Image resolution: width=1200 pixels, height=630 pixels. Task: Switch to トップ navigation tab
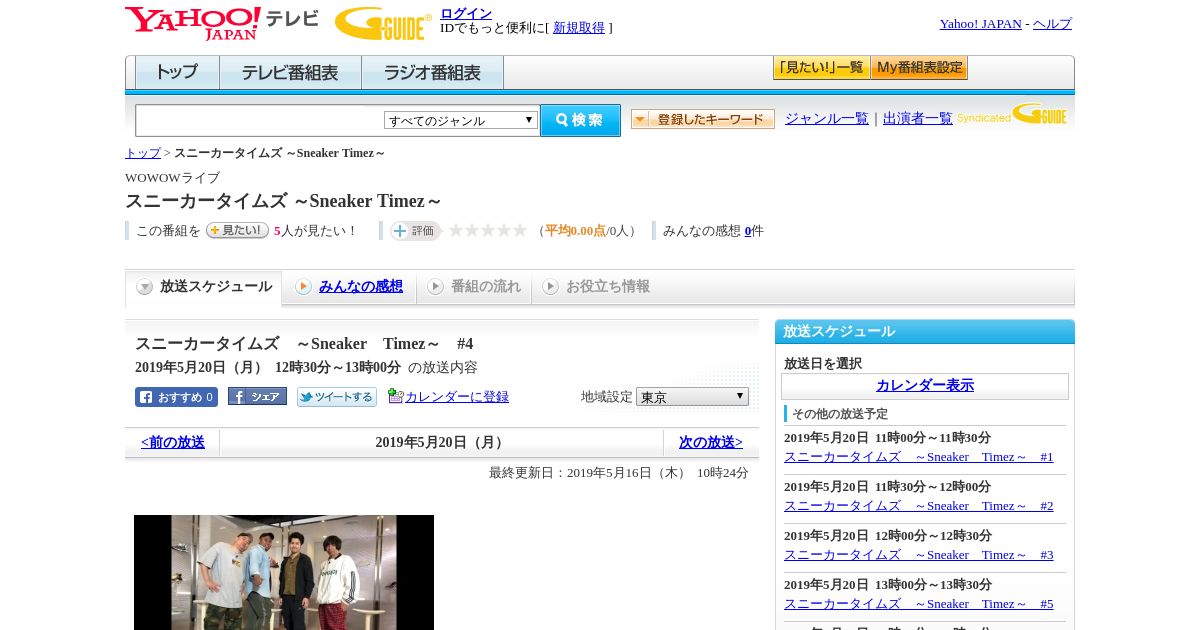coord(177,73)
